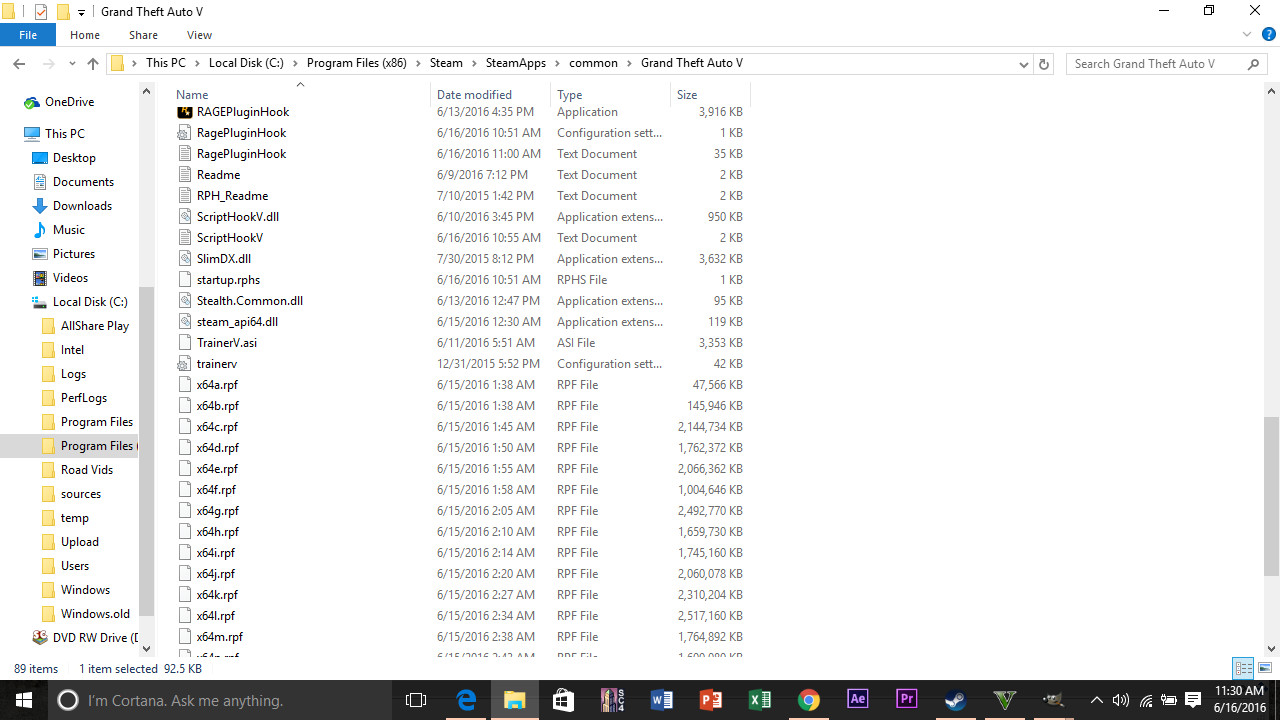1280x720 pixels.
Task: Switch to the View ribbon tab
Action: click(x=199, y=35)
